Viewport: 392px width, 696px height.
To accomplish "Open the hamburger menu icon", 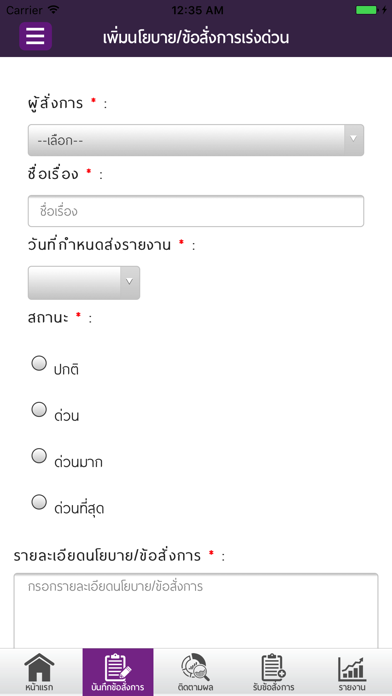I will click(36, 36).
